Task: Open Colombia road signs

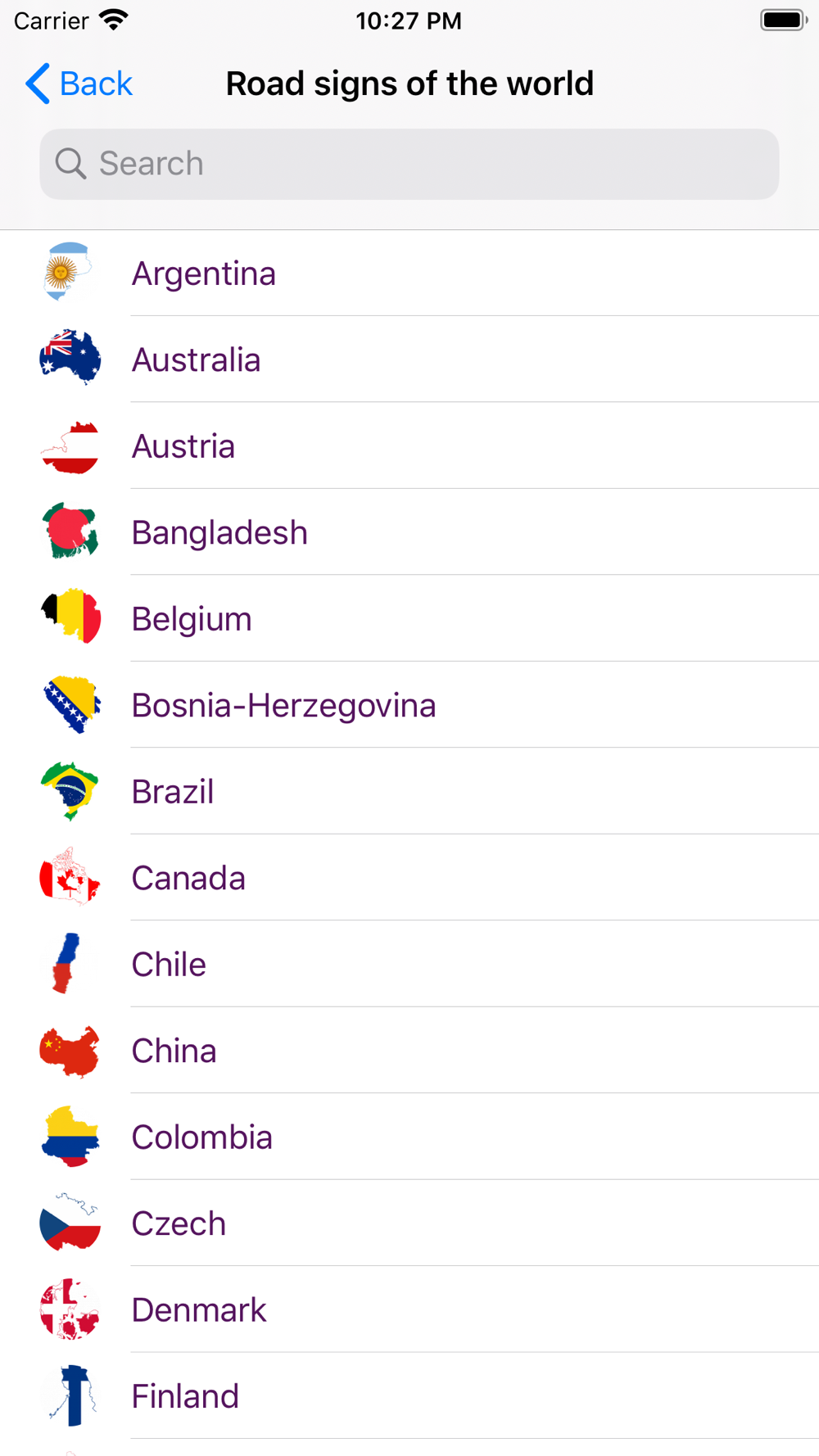Action: click(409, 1137)
